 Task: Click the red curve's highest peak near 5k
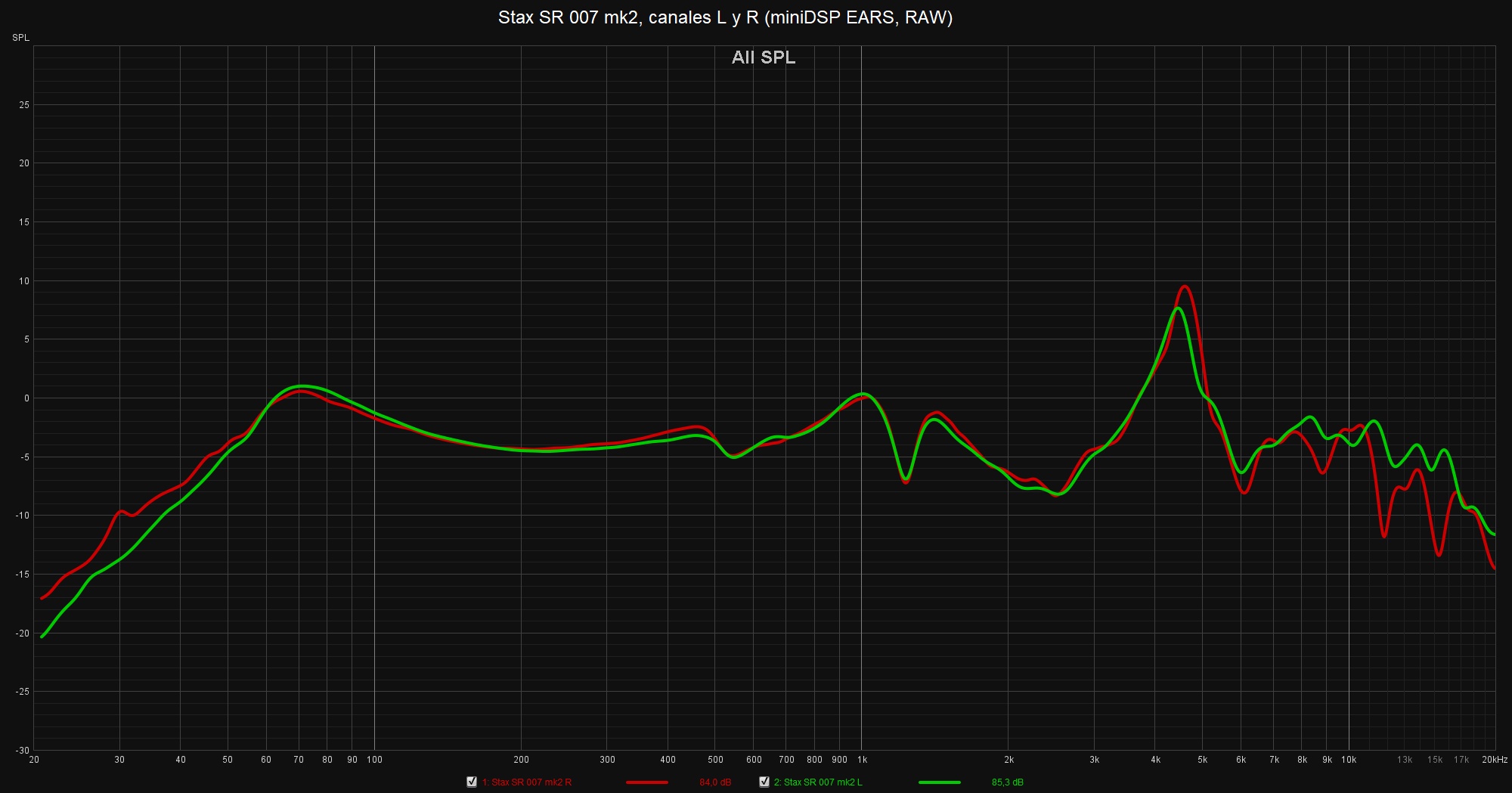(1185, 287)
